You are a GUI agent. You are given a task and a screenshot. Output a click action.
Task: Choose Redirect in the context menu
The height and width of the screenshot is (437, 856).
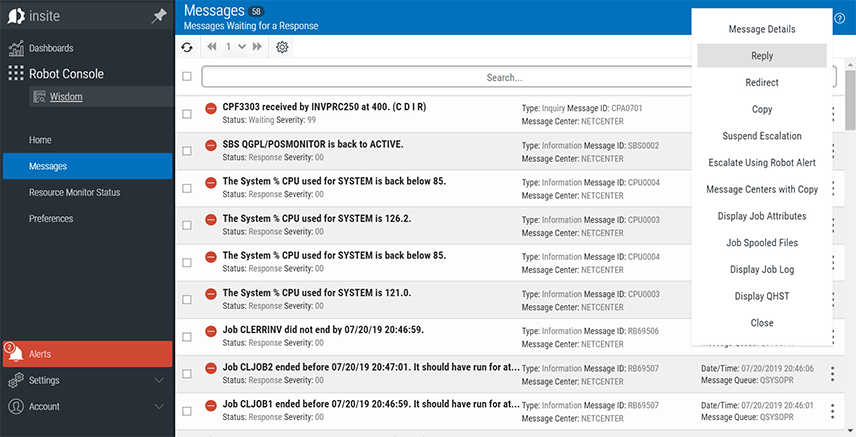762,82
